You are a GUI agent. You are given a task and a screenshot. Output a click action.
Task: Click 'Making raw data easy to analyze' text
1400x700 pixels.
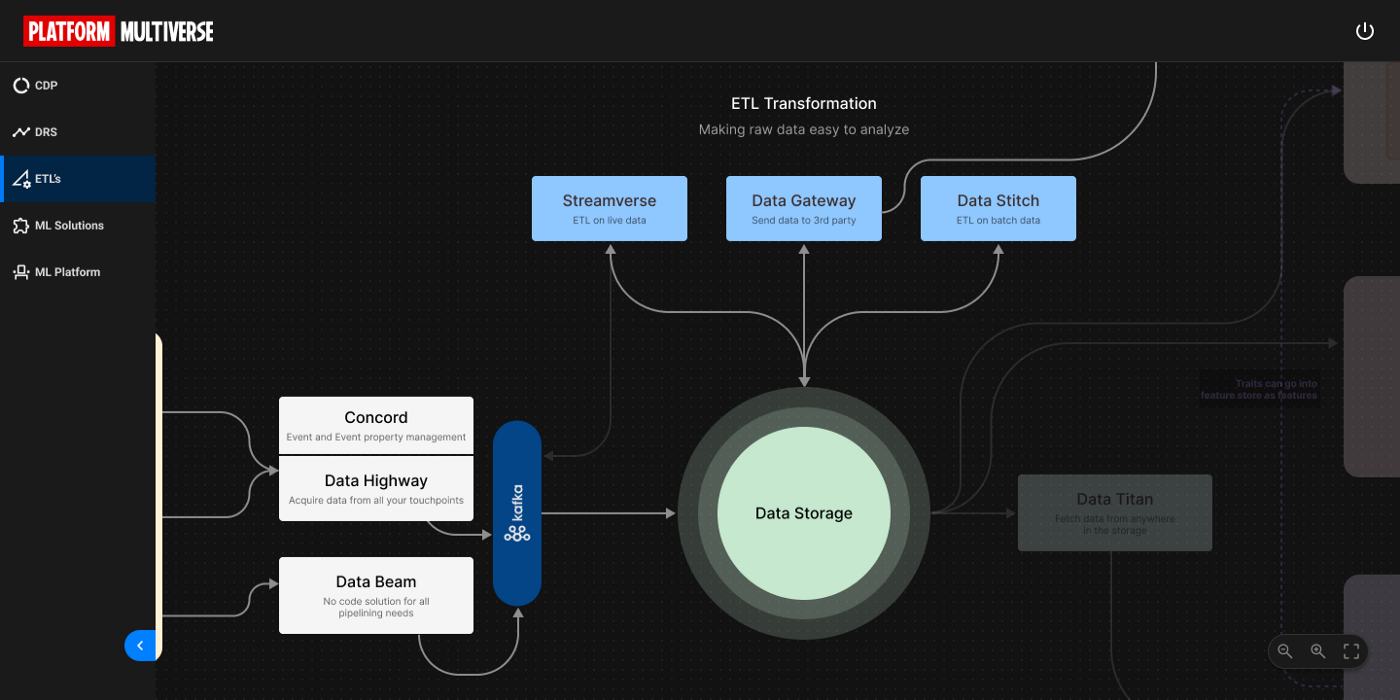804,130
